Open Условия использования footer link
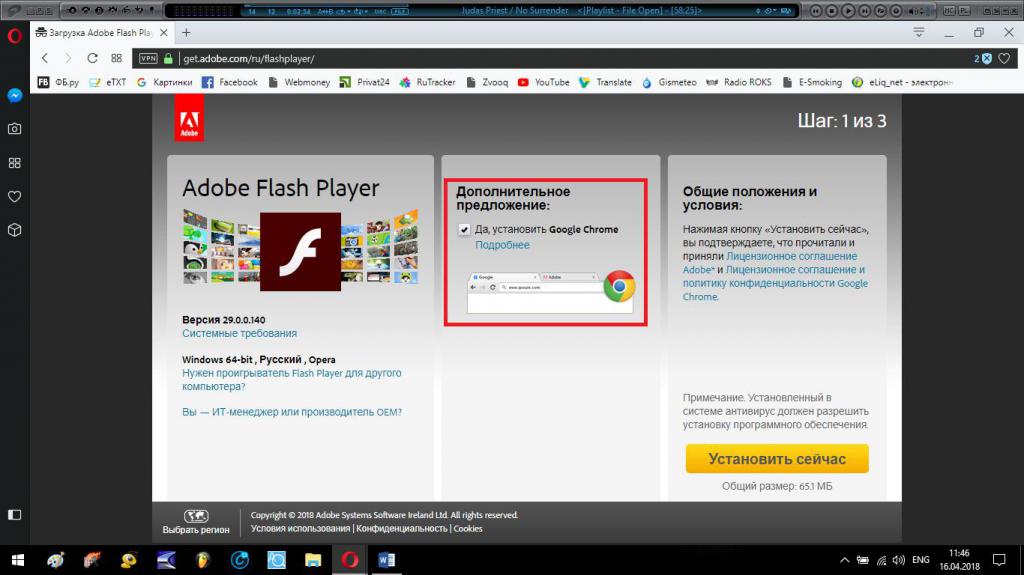Image resolution: width=1024 pixels, height=575 pixels. click(x=300, y=529)
